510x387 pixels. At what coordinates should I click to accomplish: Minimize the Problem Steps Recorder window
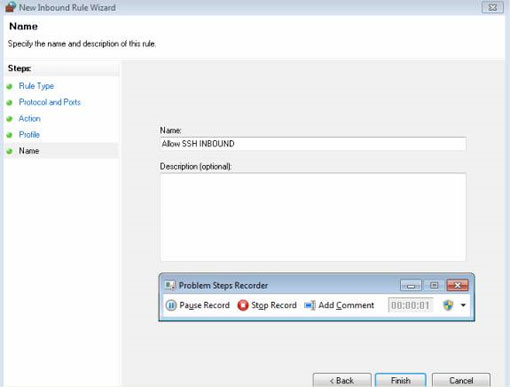[411, 285]
